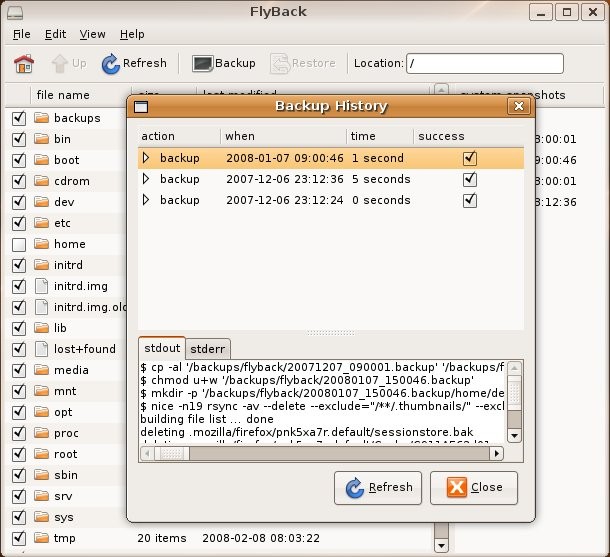The height and width of the screenshot is (557, 610).
Task: Select the "5 seconds" time cell
Action: pos(381,179)
